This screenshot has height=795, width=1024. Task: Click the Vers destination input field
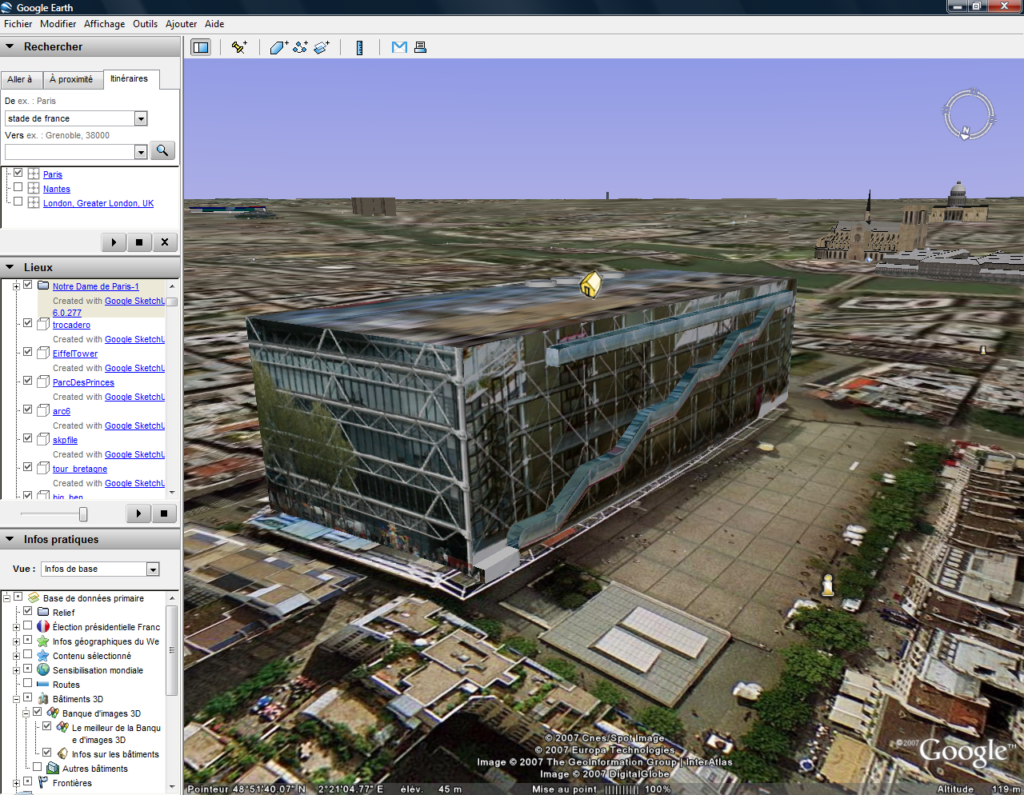tap(70, 152)
